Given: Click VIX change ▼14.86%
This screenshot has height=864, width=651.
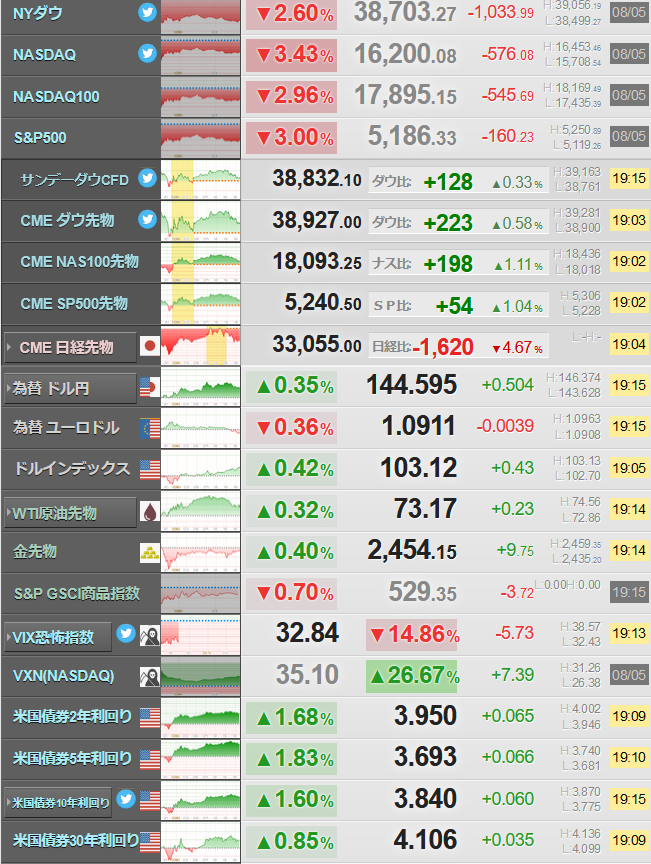Looking at the screenshot, I should (x=412, y=634).
